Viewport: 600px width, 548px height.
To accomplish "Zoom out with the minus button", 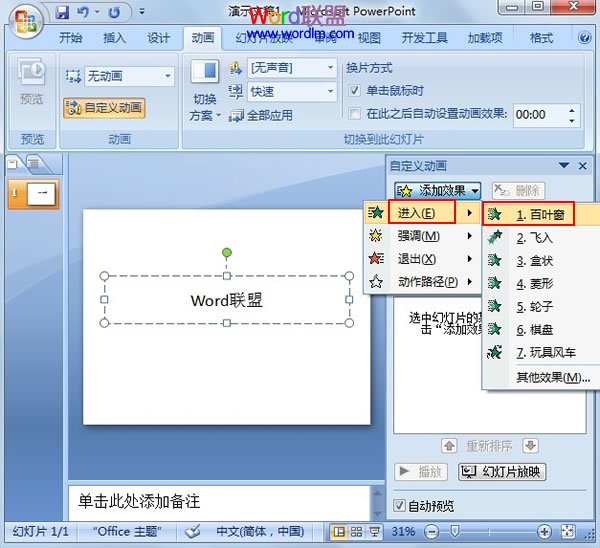I will click(432, 532).
